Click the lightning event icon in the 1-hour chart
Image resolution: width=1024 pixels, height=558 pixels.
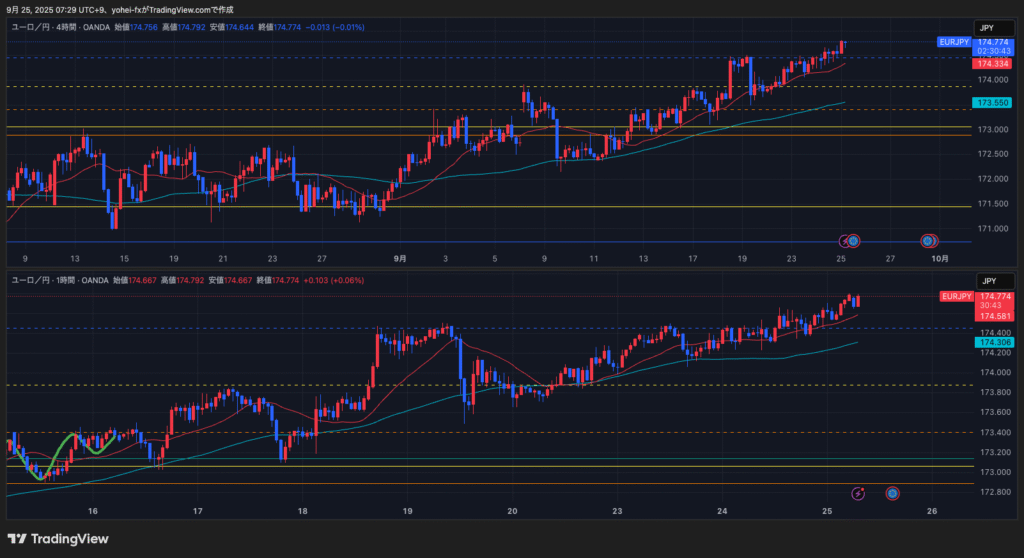(858, 493)
